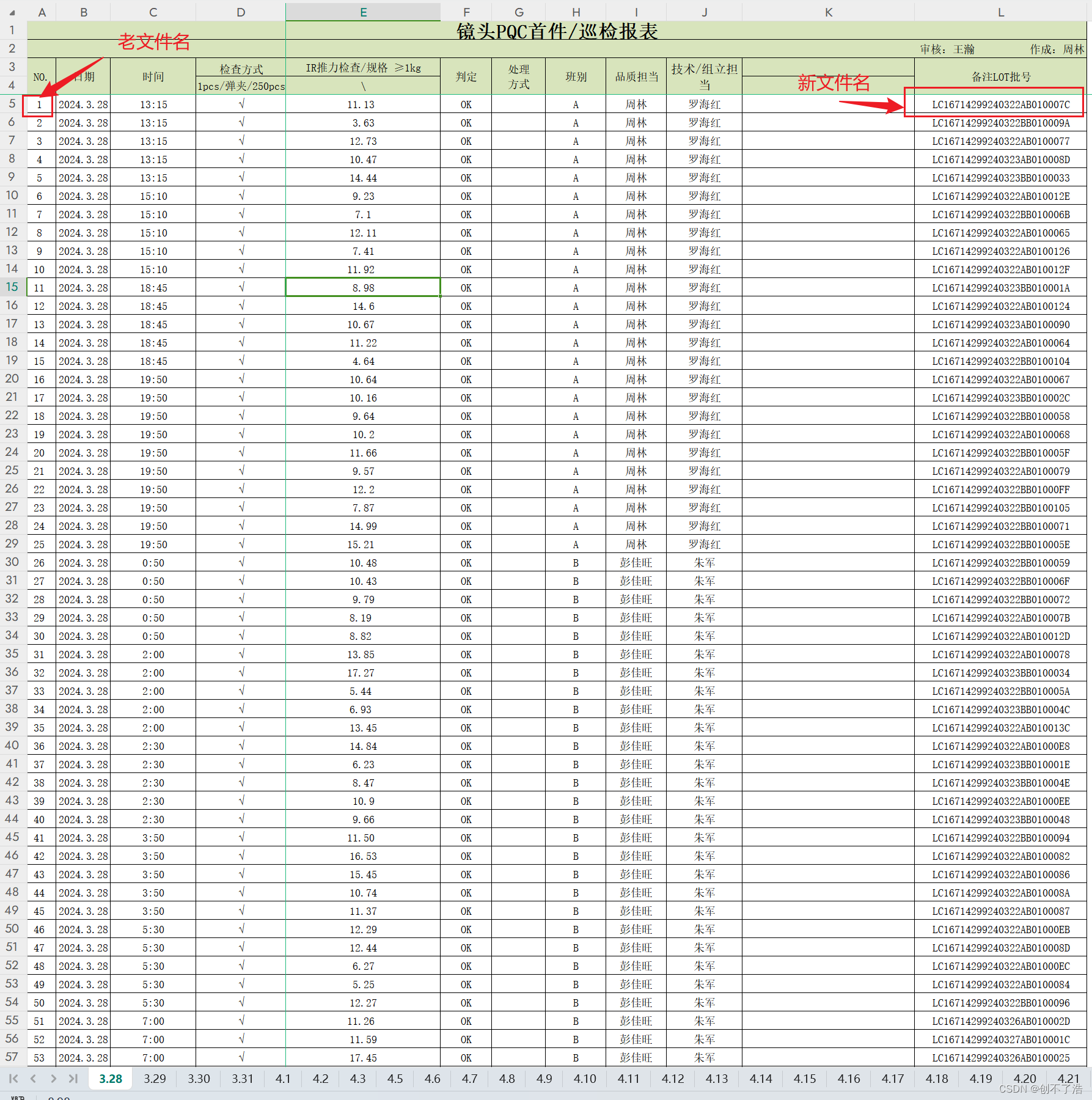The width and height of the screenshot is (1092, 1100).
Task: Click the title cell 镜头PQC首件/巡检报表
Action: tap(557, 31)
